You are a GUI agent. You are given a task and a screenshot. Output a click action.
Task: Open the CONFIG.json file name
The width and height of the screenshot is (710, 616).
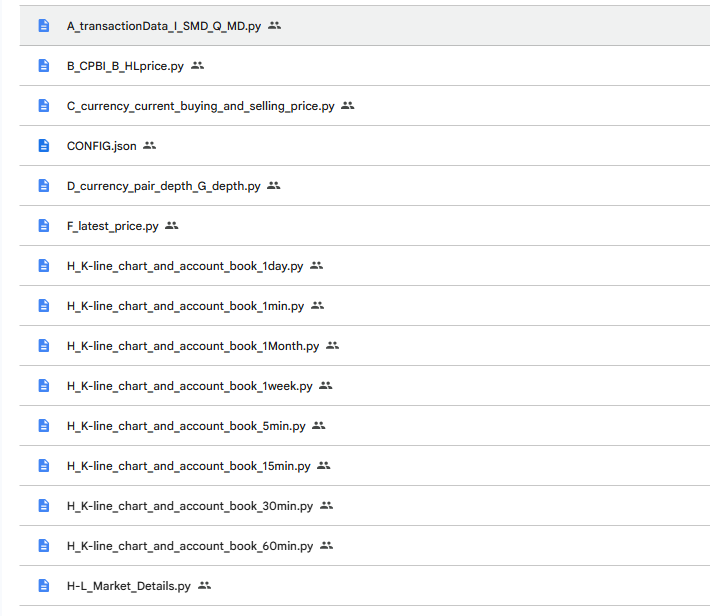[101, 146]
